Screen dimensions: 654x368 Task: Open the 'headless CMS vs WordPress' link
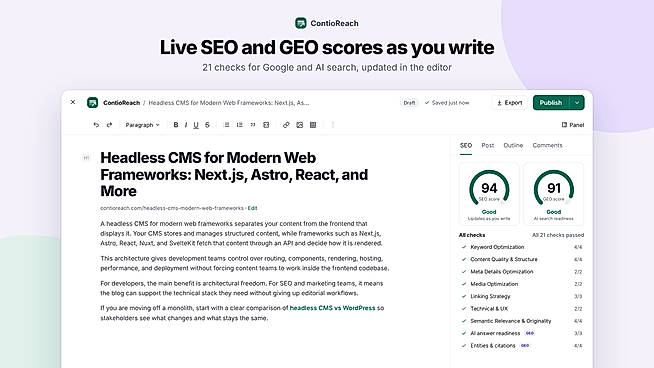[332, 308]
